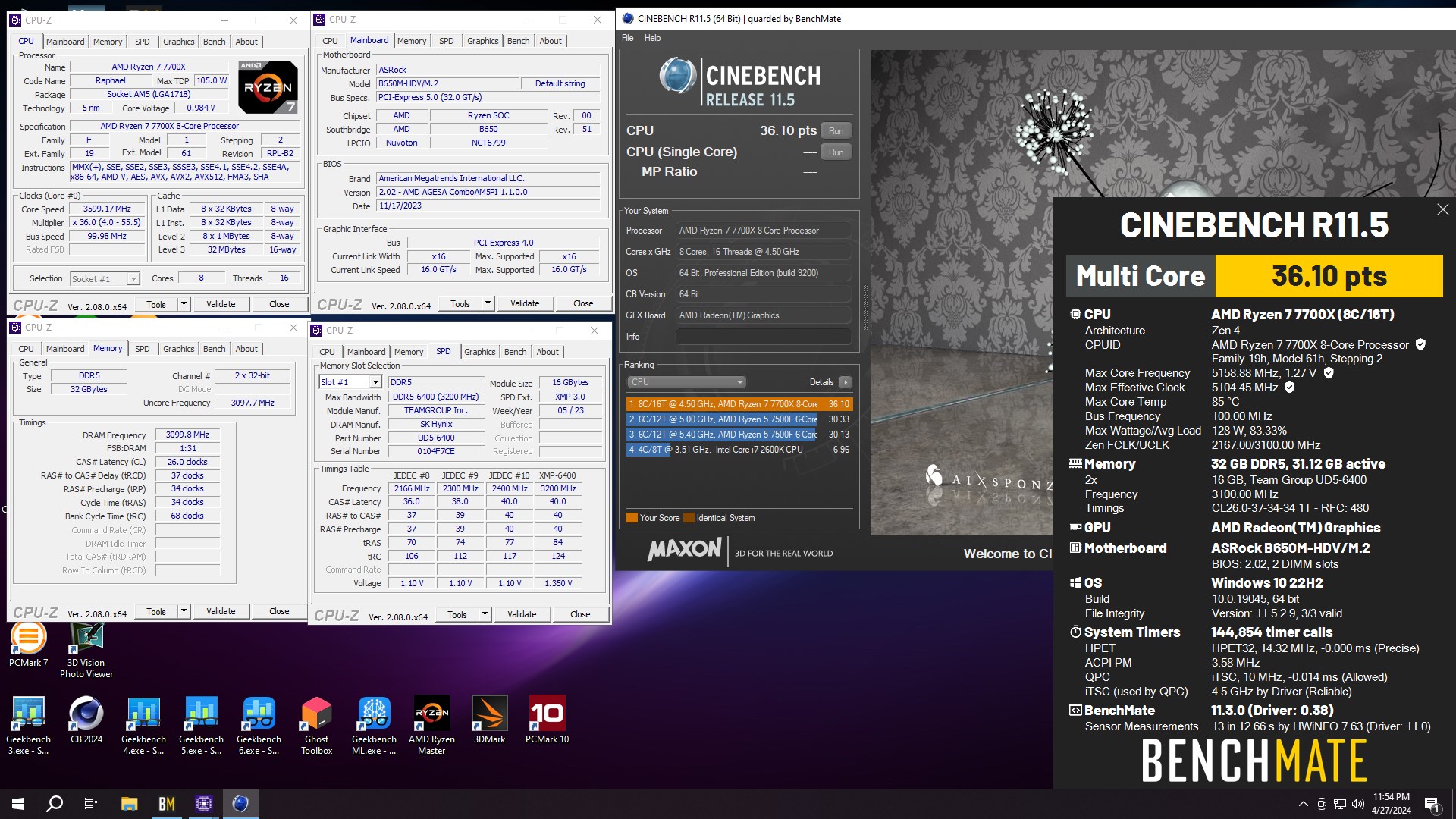Switch to Cinebench taskbar app
This screenshot has height=819, width=1456.
tap(241, 804)
